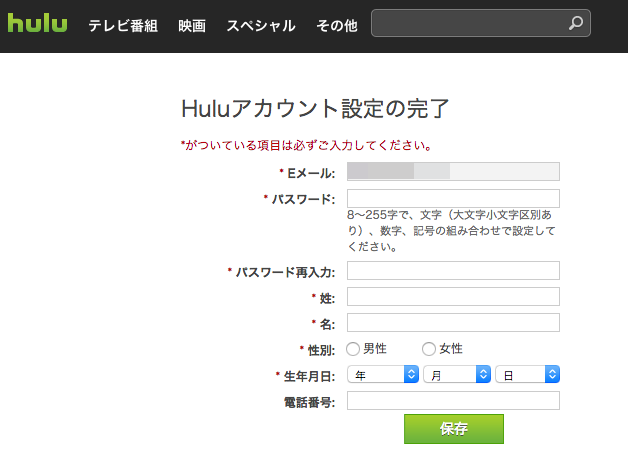The width and height of the screenshot is (628, 466).
Task: Click the 姓 input field
Action: pyautogui.click(x=453, y=297)
